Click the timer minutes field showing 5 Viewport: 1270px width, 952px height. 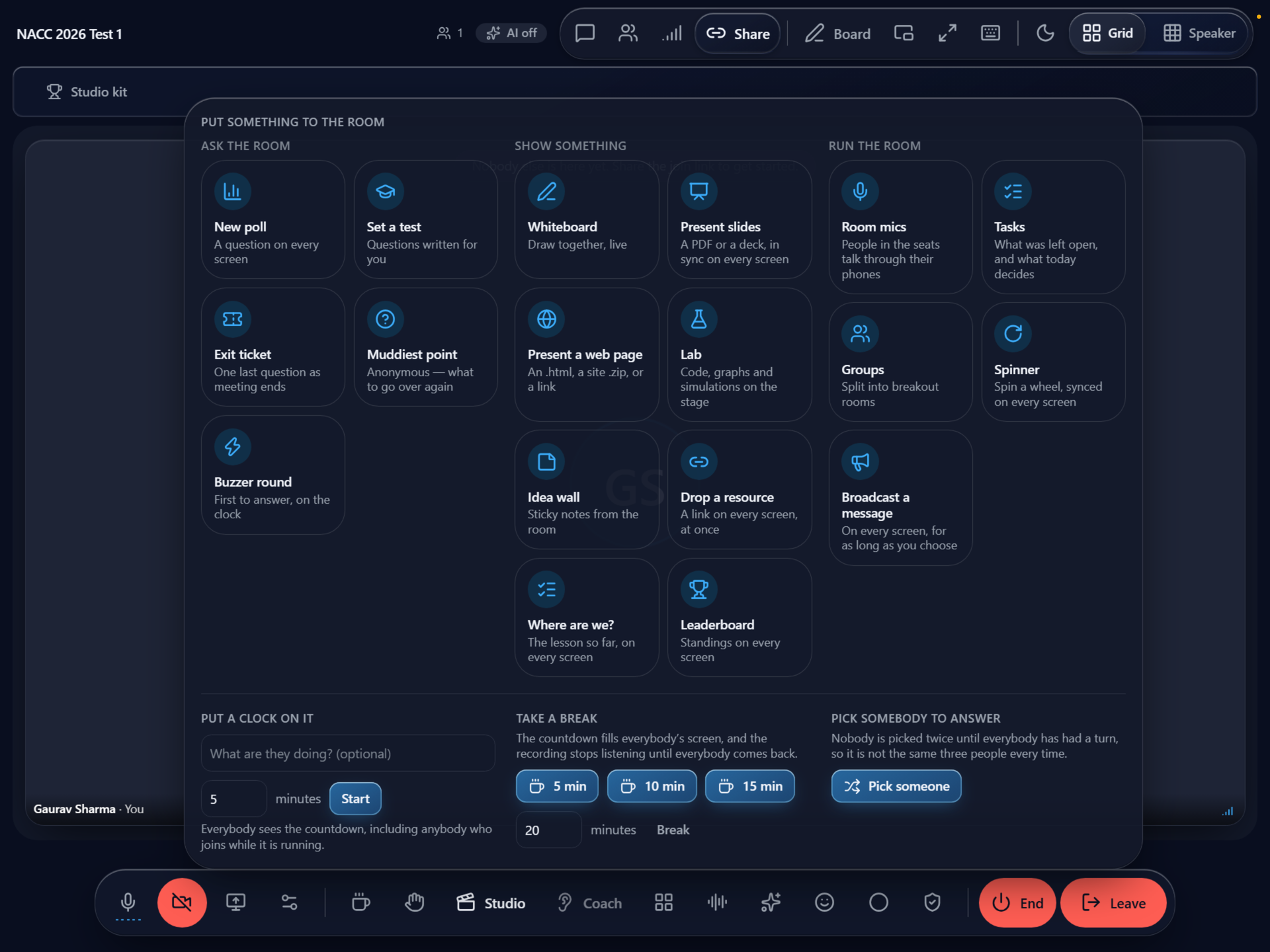(234, 799)
